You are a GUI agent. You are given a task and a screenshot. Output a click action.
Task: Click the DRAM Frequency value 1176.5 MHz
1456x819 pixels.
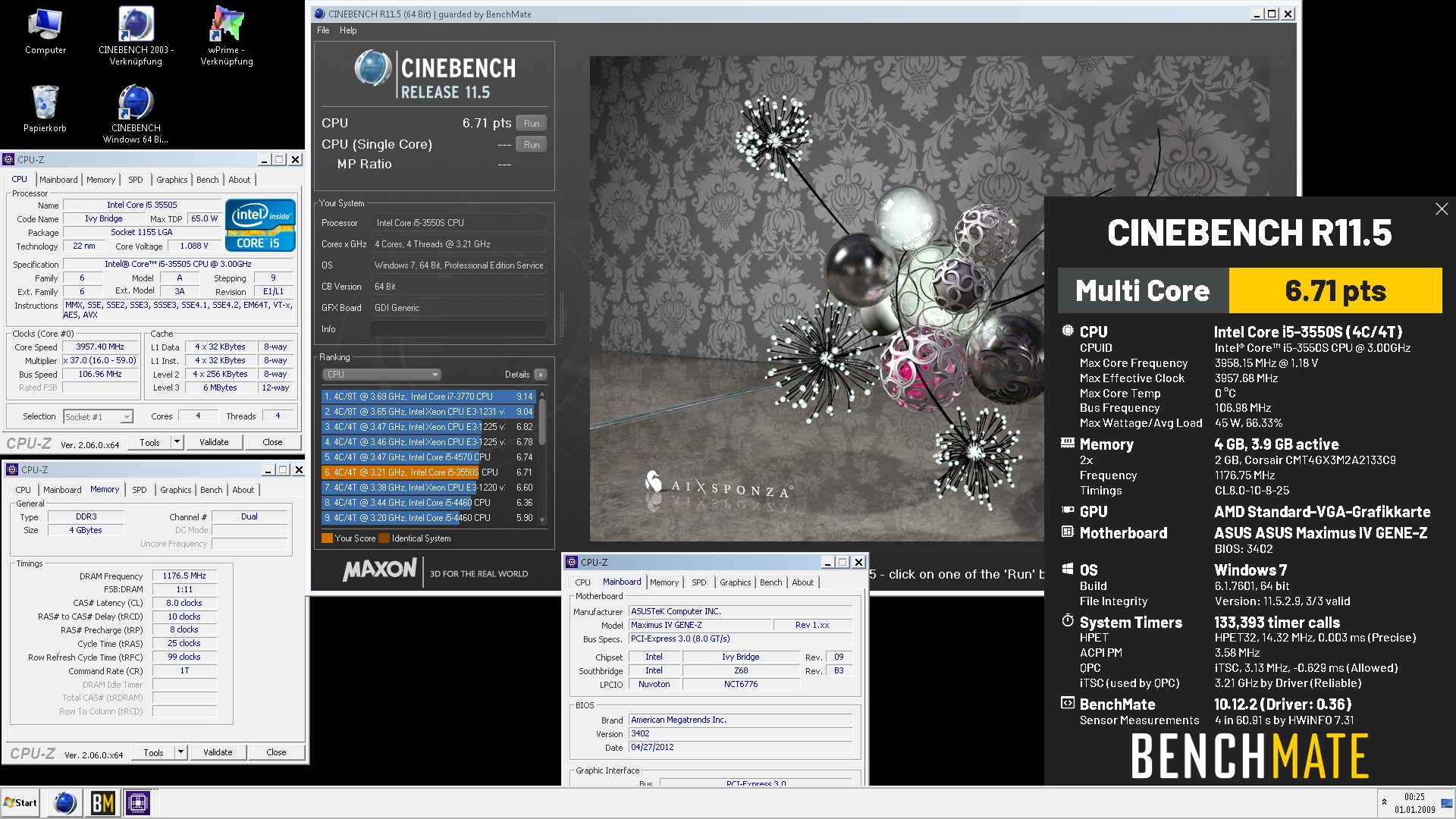(x=184, y=576)
